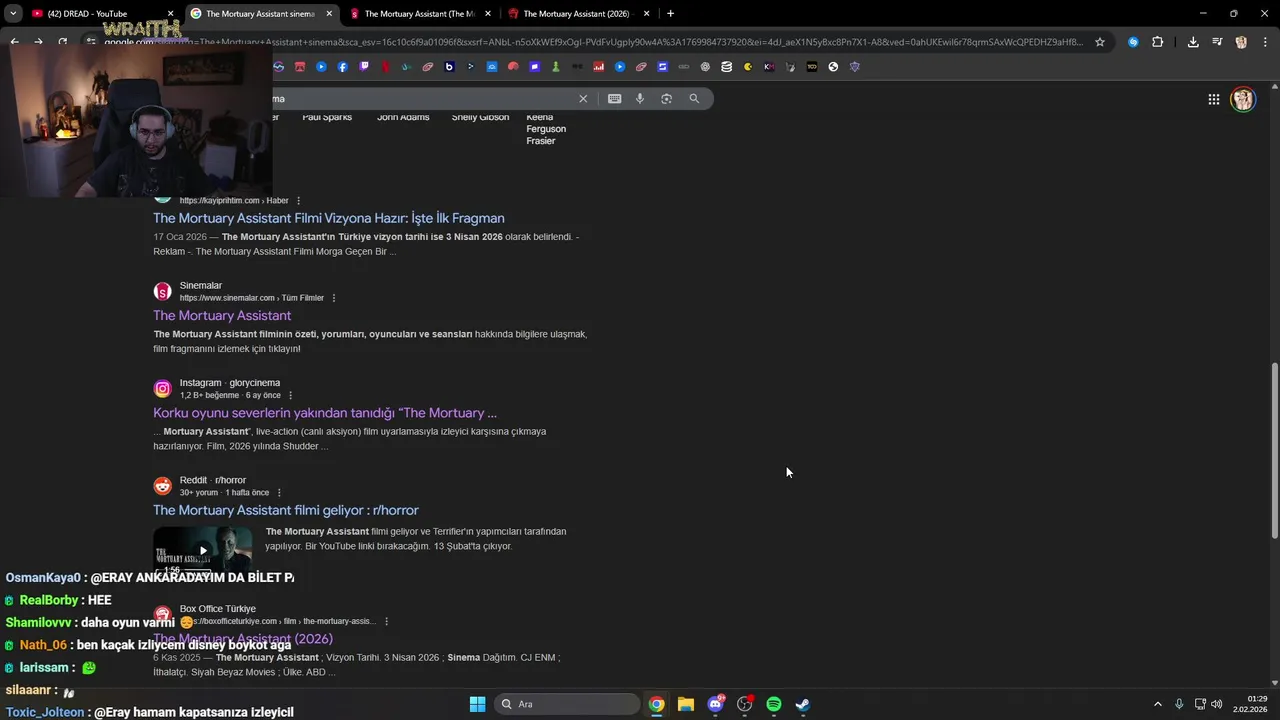Click the Reddit result favicon

162,486
